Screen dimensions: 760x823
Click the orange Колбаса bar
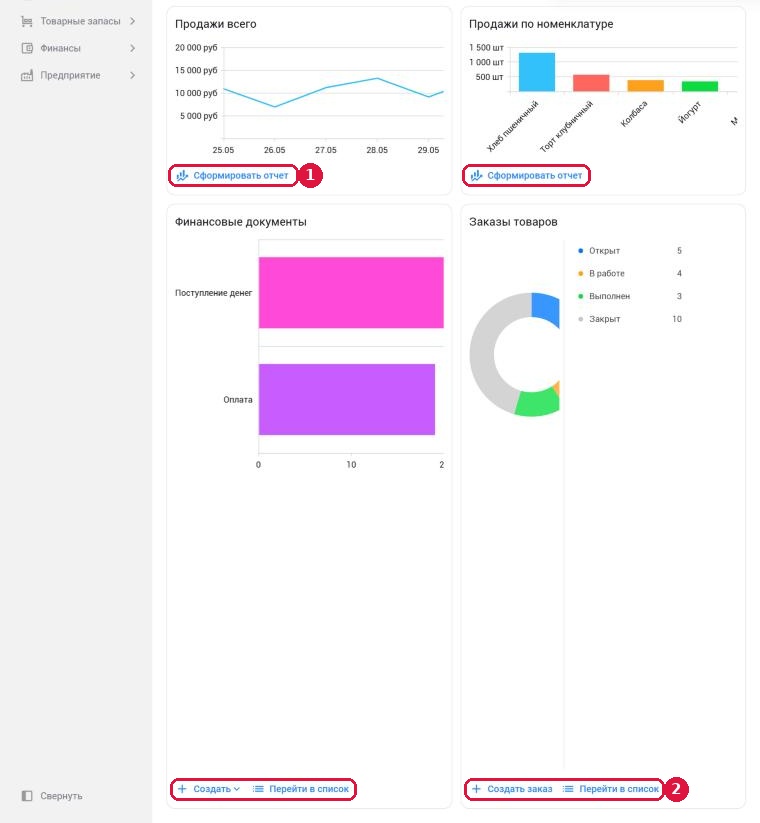pos(646,86)
